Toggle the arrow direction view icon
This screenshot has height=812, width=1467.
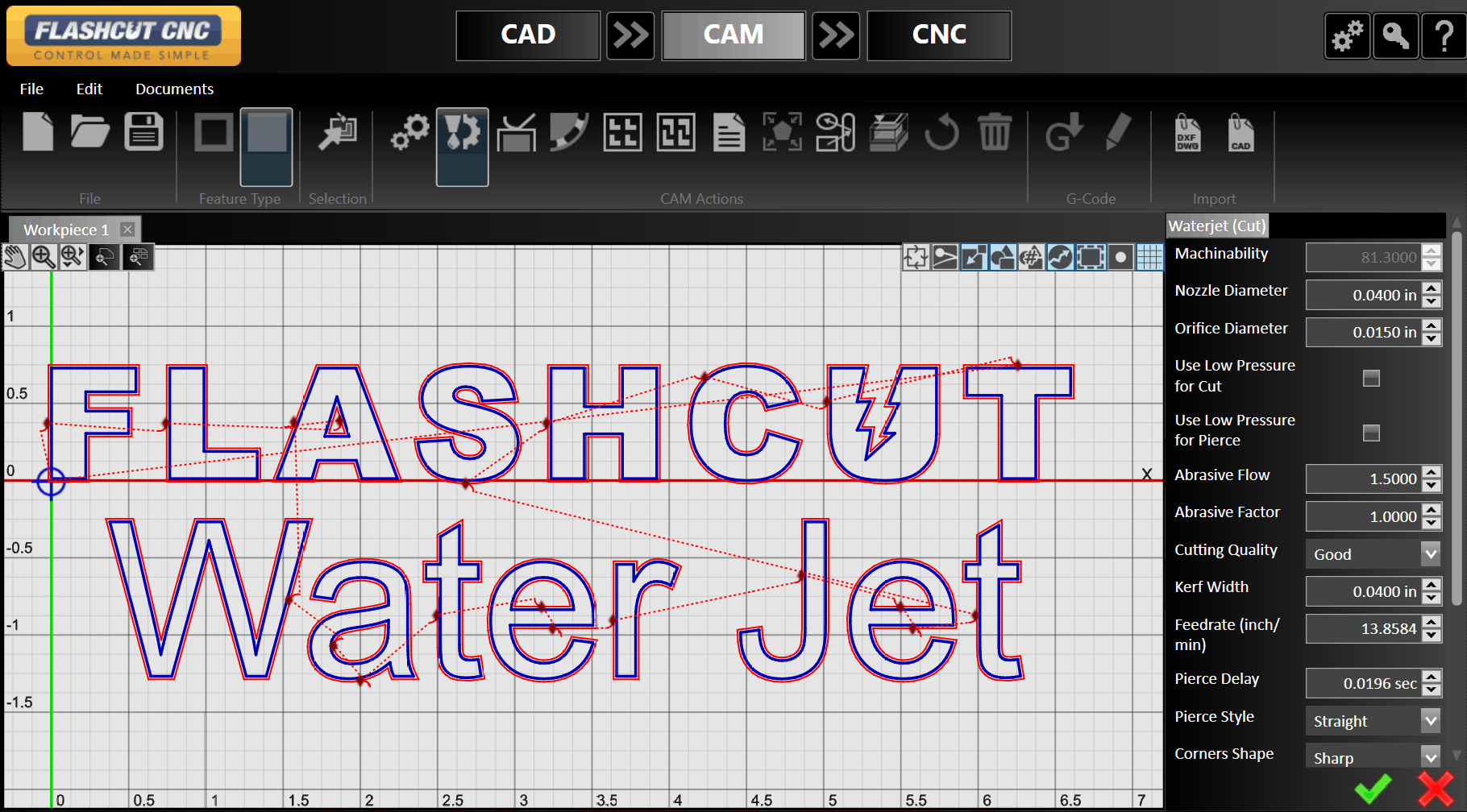click(974, 258)
